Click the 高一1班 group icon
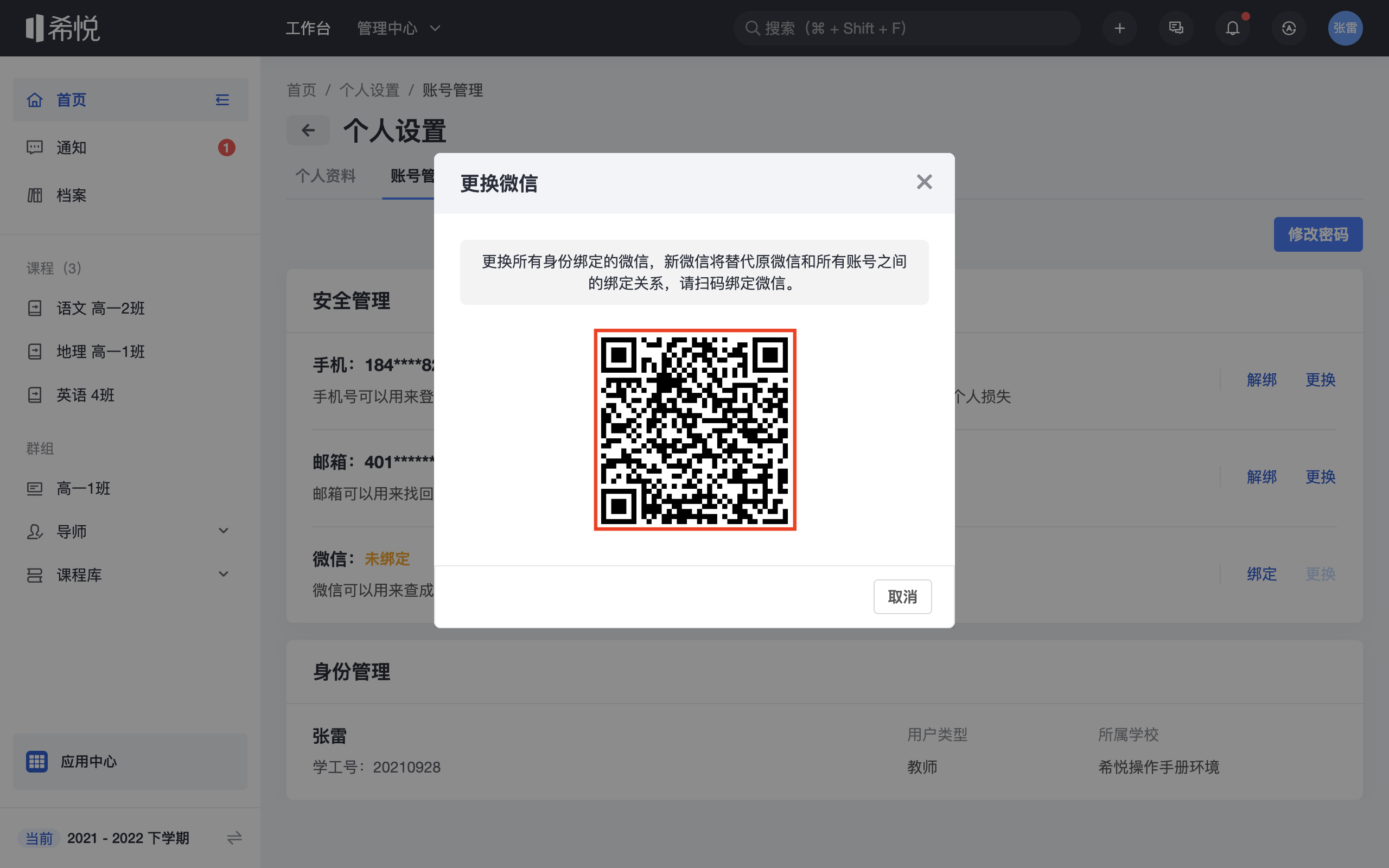 34,489
